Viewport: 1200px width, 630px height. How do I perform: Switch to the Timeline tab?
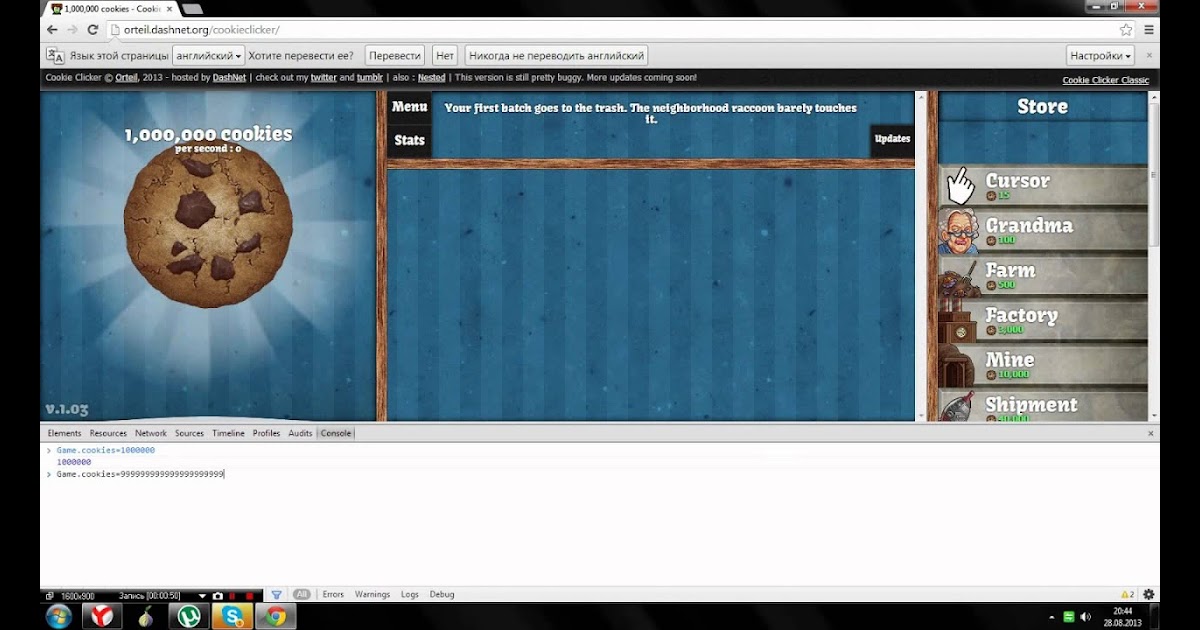click(x=228, y=433)
